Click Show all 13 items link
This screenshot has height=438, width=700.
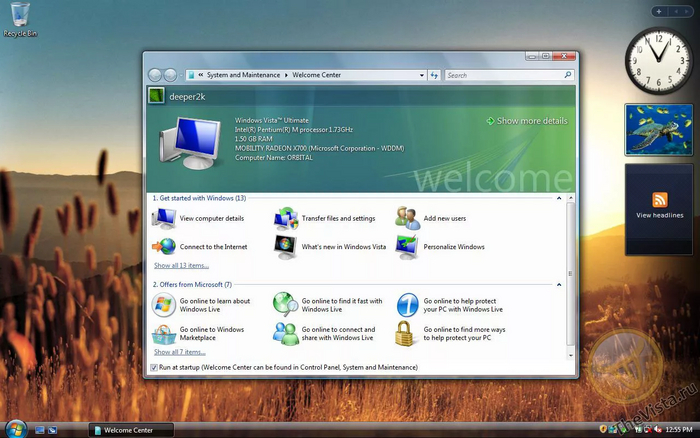tap(181, 266)
